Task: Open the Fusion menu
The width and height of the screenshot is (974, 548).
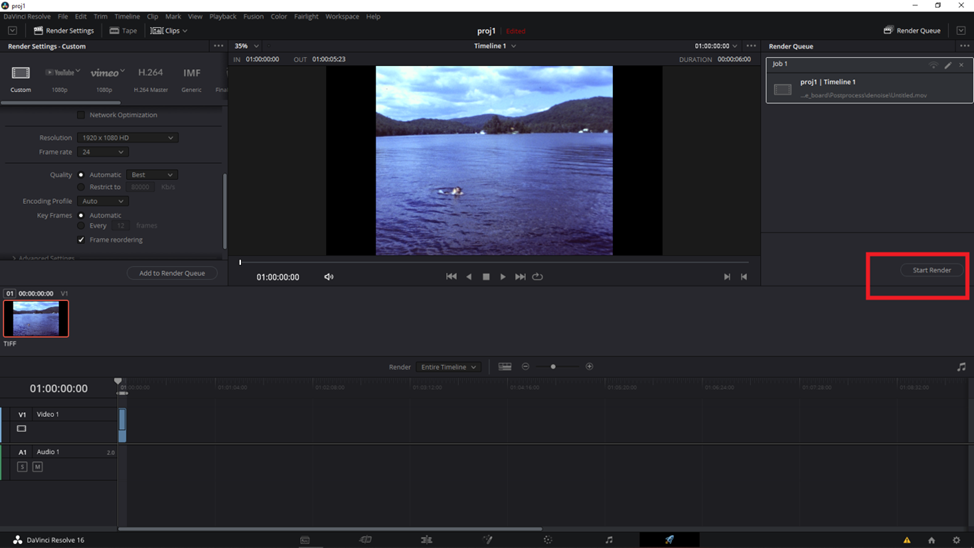Action: click(x=253, y=17)
